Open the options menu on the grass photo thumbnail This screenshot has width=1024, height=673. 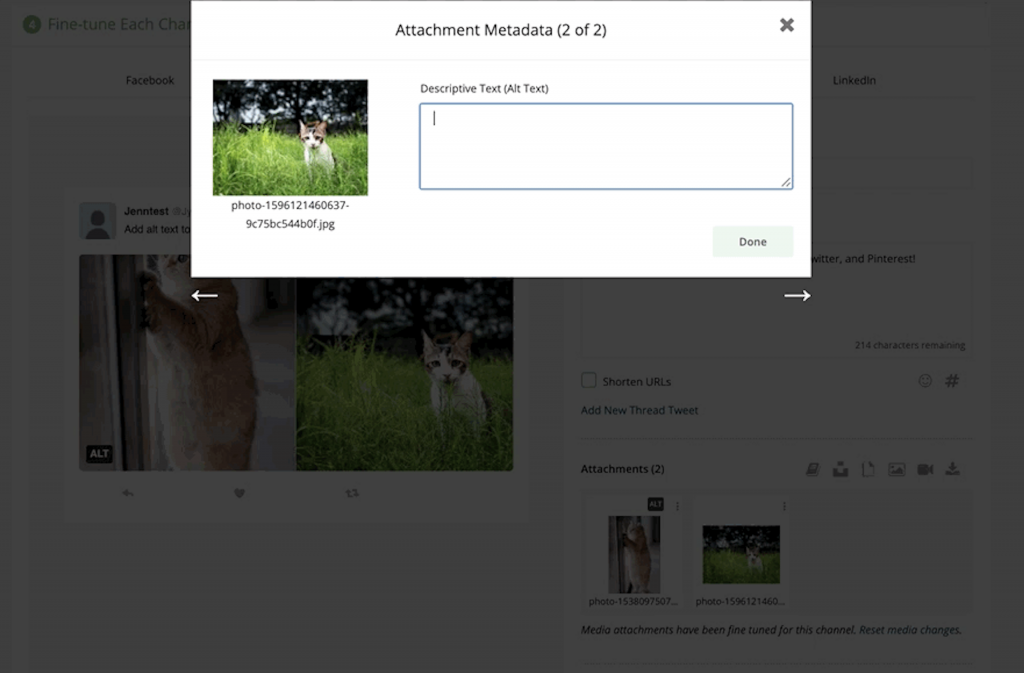click(785, 505)
